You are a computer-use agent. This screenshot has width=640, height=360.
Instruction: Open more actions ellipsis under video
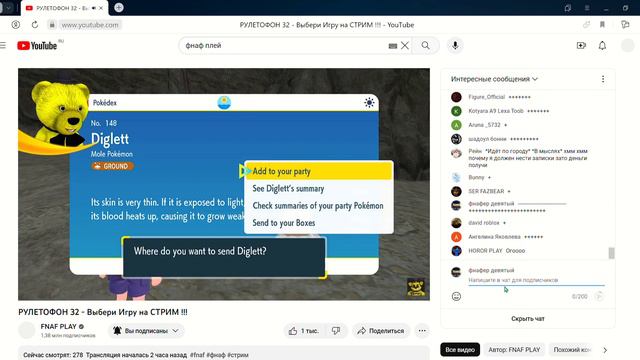[x=422, y=331]
